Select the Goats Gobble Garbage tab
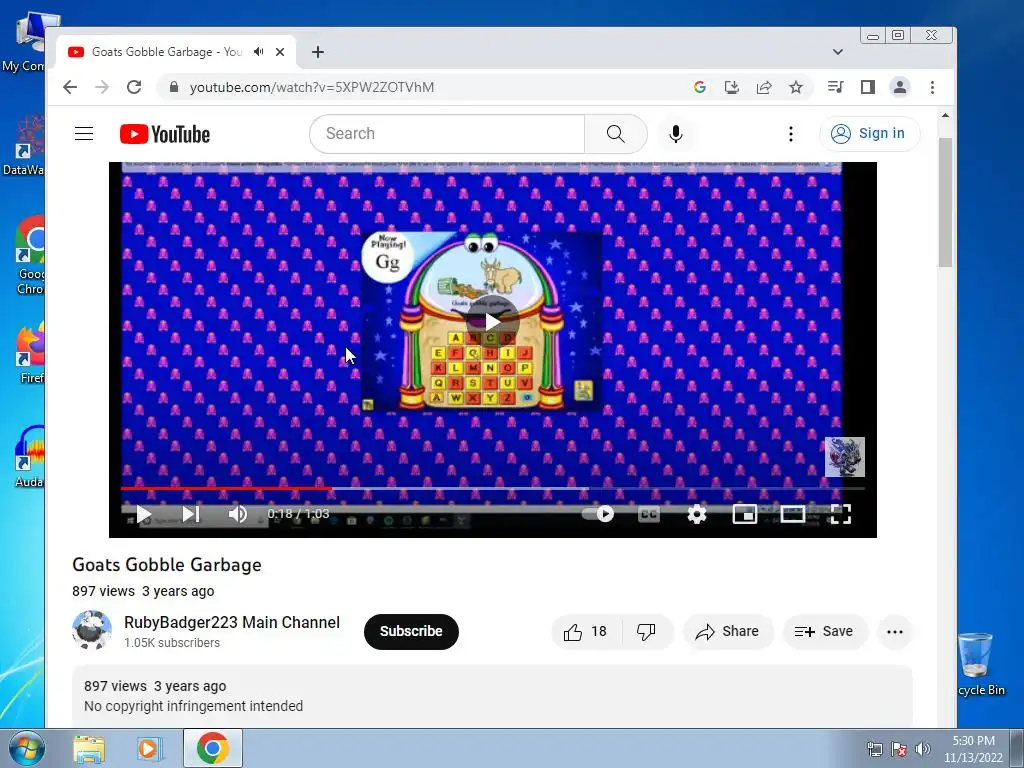The image size is (1024, 768). tap(167, 52)
